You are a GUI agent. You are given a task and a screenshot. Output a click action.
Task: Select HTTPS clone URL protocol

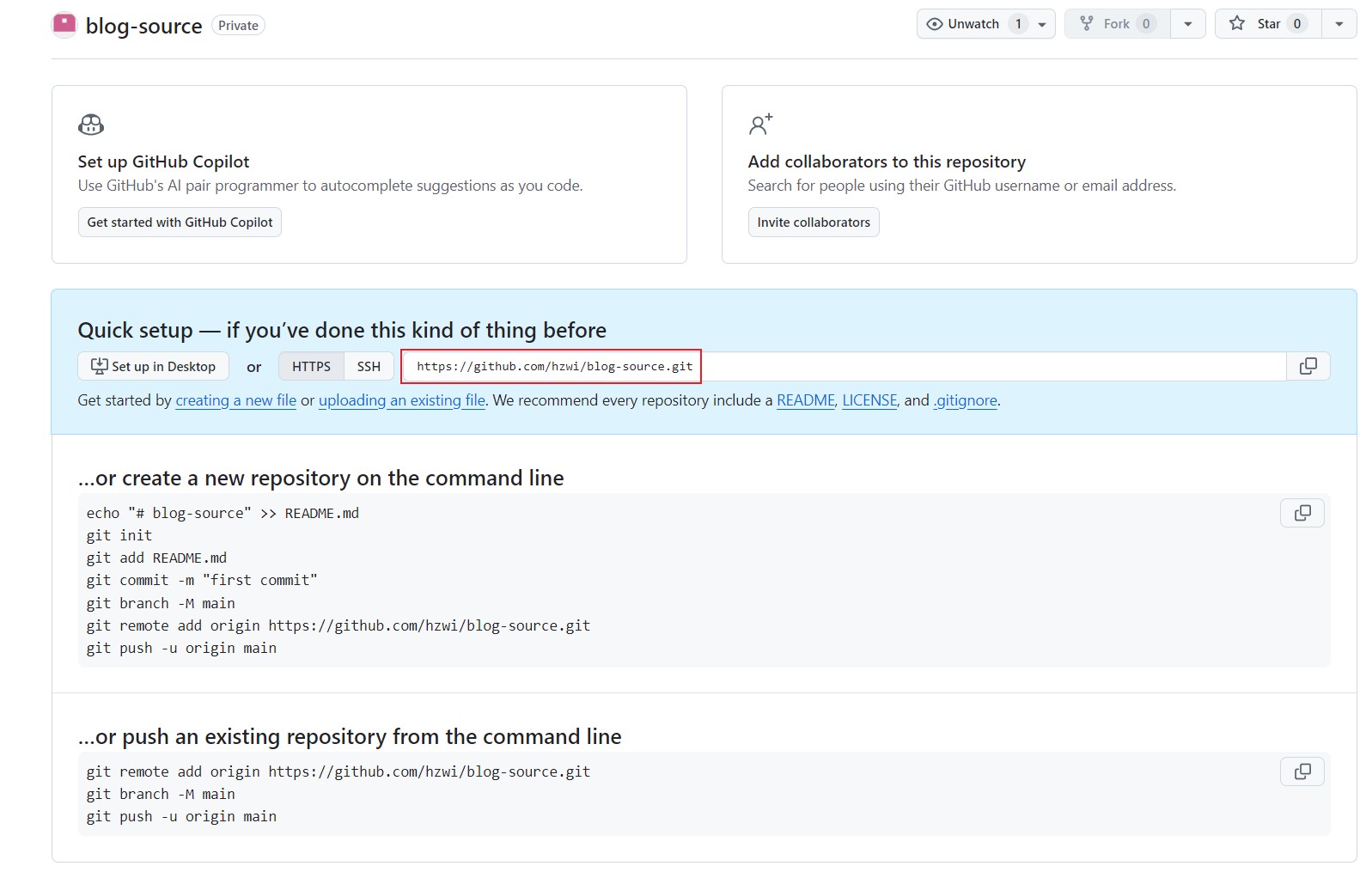pyautogui.click(x=311, y=366)
